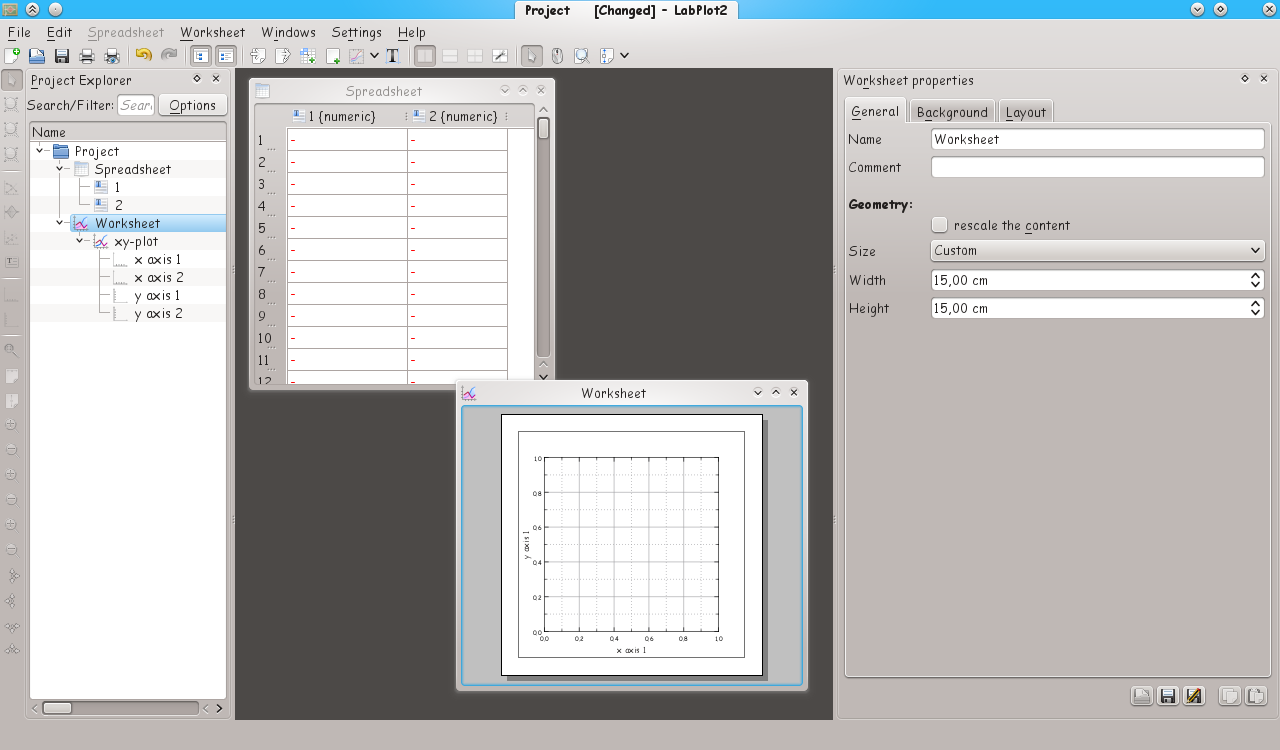Click the Print preview toolbar icon
The width and height of the screenshot is (1280, 750).
112,56
